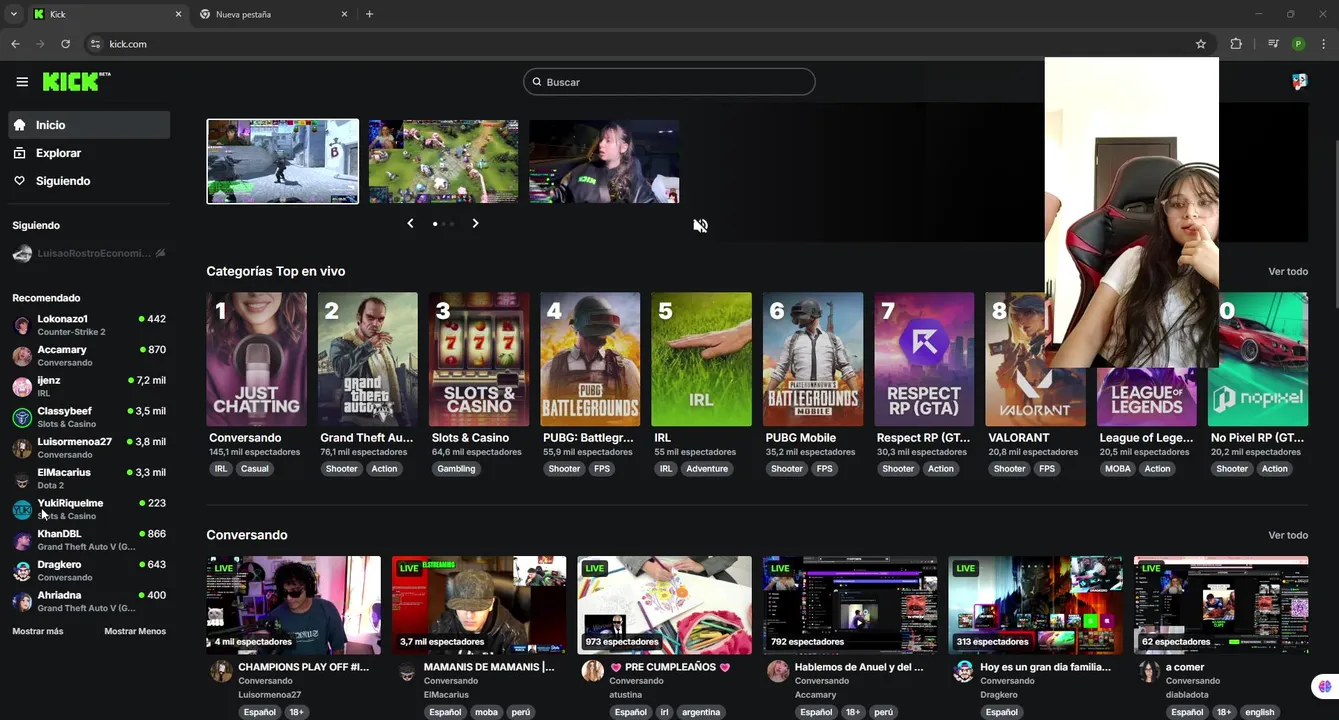Image resolution: width=1339 pixels, height=720 pixels.
Task: Open the PUBG Mobile category card
Action: pos(813,359)
